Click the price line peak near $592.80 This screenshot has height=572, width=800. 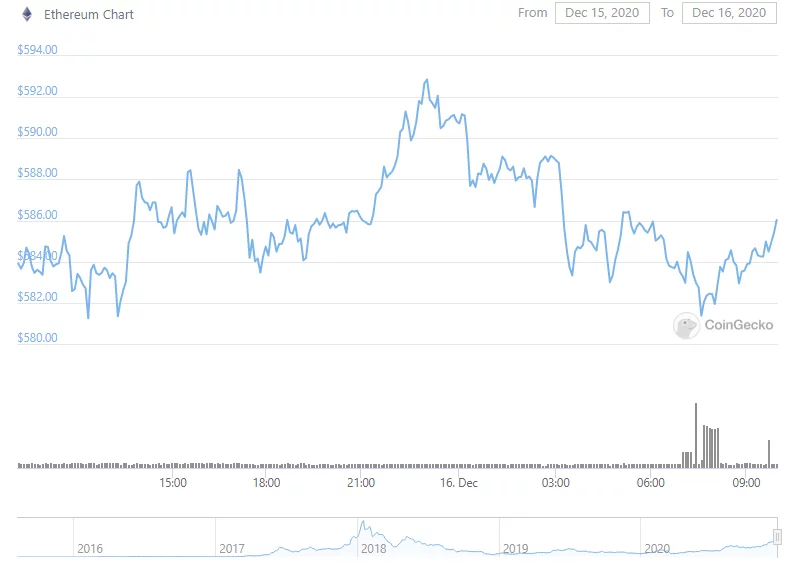(427, 80)
